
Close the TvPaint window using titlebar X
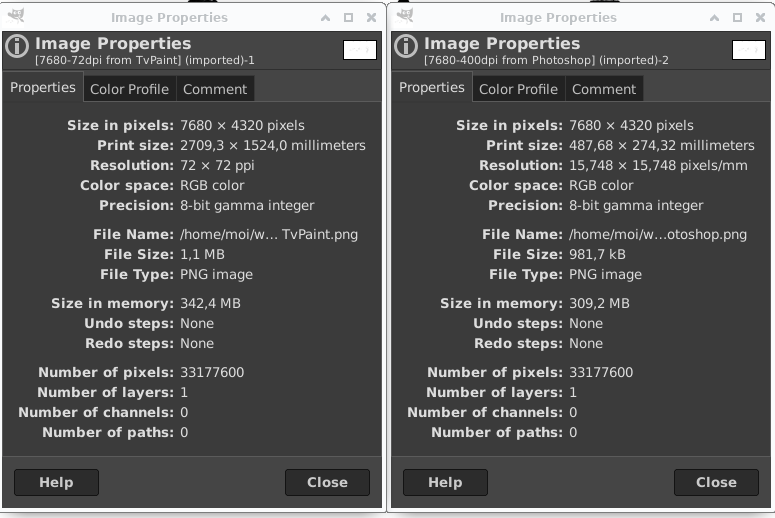[x=371, y=18]
